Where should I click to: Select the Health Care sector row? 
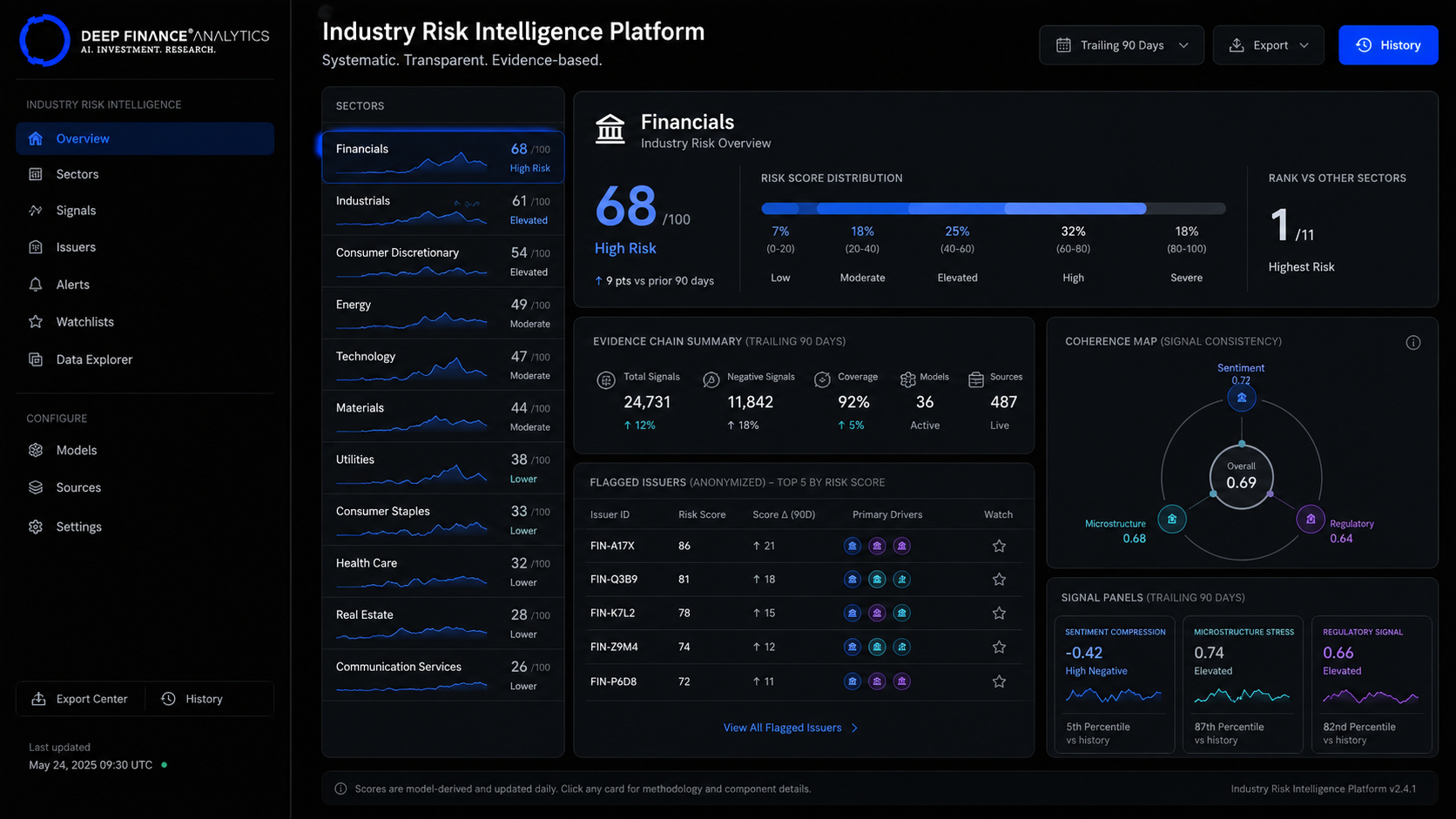tap(443, 572)
